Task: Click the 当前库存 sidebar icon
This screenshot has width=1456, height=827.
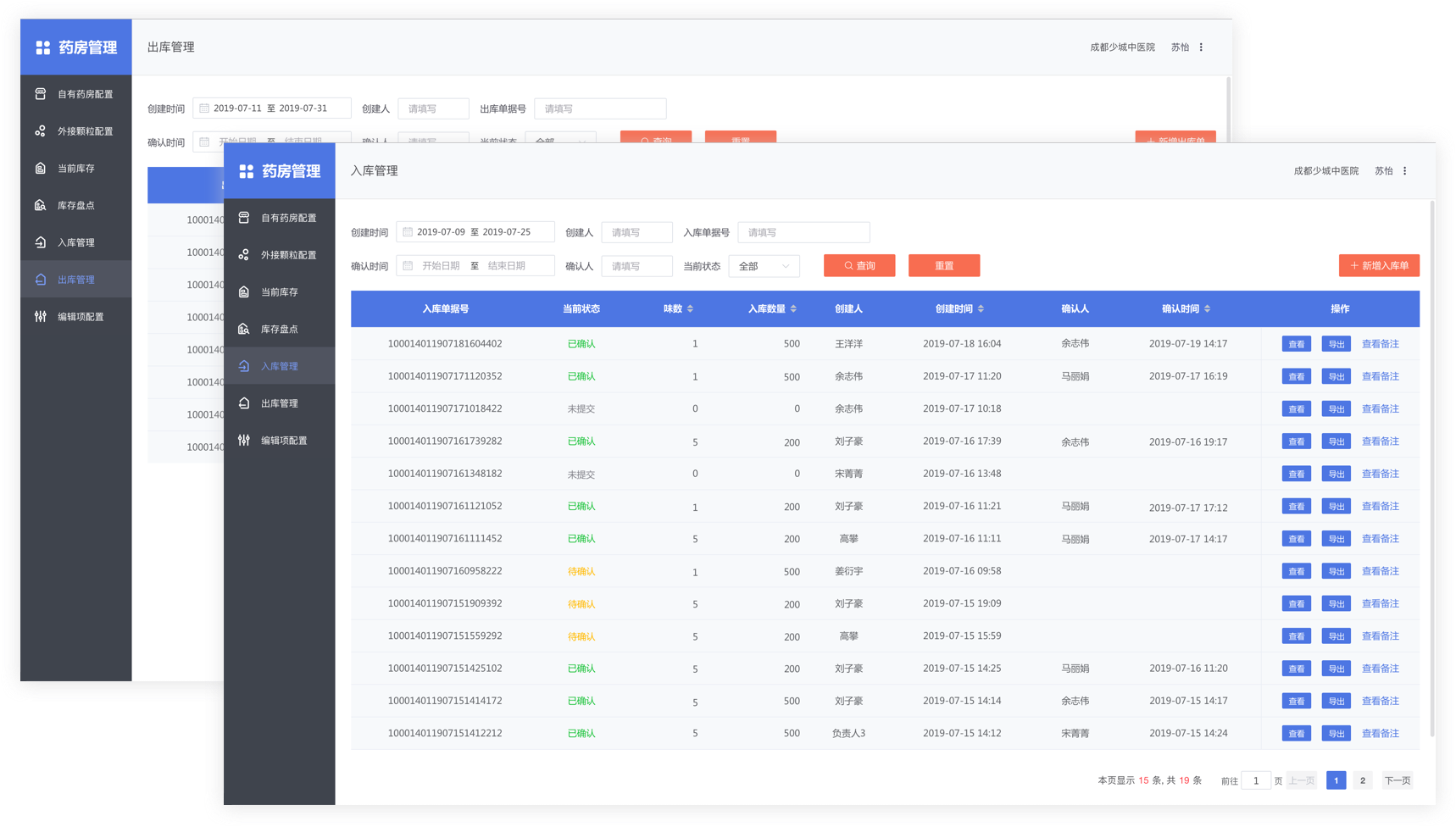Action: (x=244, y=292)
